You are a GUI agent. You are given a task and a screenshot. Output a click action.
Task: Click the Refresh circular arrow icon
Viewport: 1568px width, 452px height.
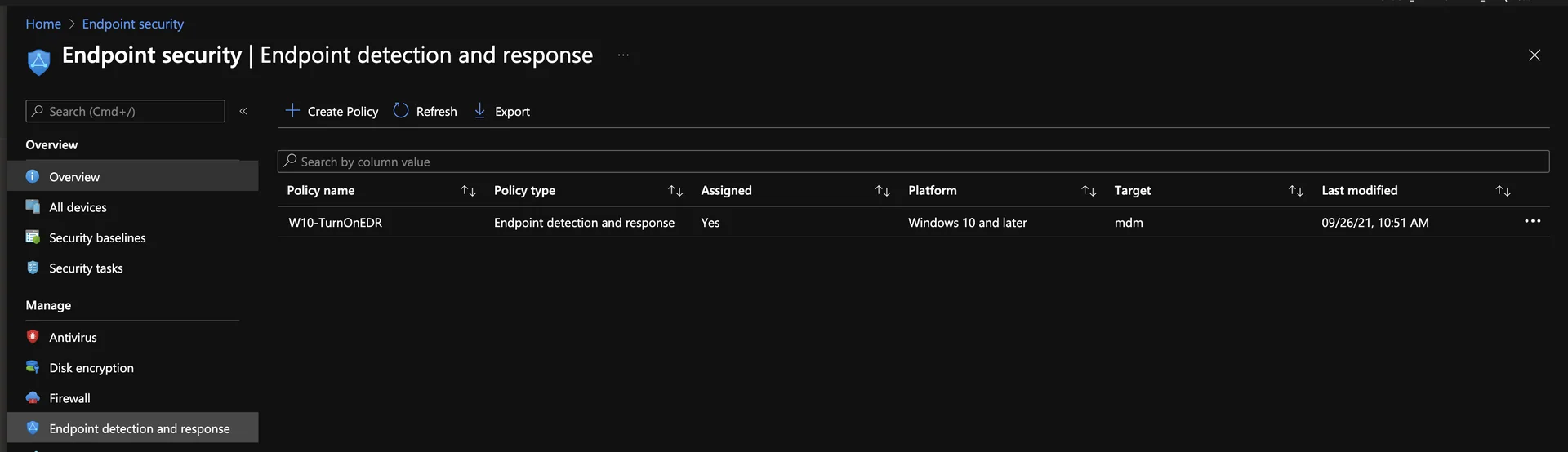[x=401, y=110]
